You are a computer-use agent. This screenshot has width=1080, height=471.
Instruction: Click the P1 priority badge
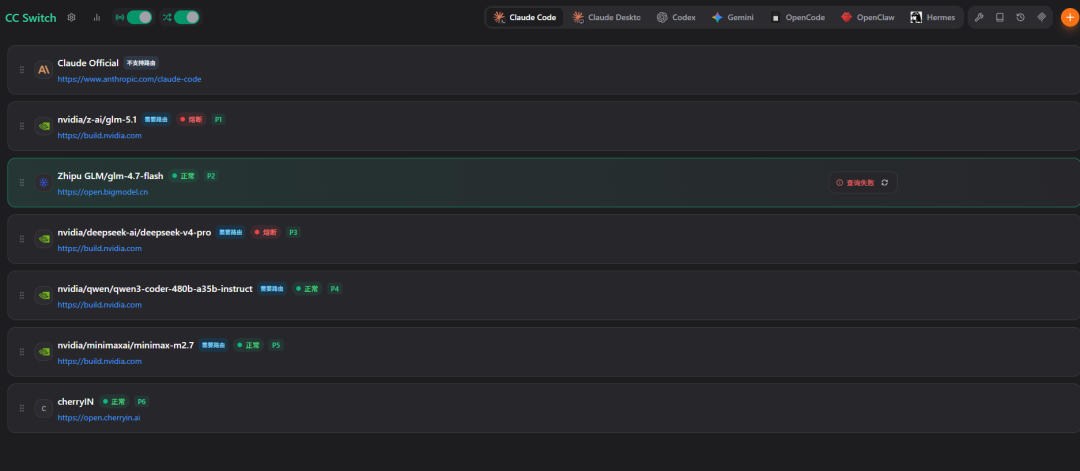click(x=218, y=119)
